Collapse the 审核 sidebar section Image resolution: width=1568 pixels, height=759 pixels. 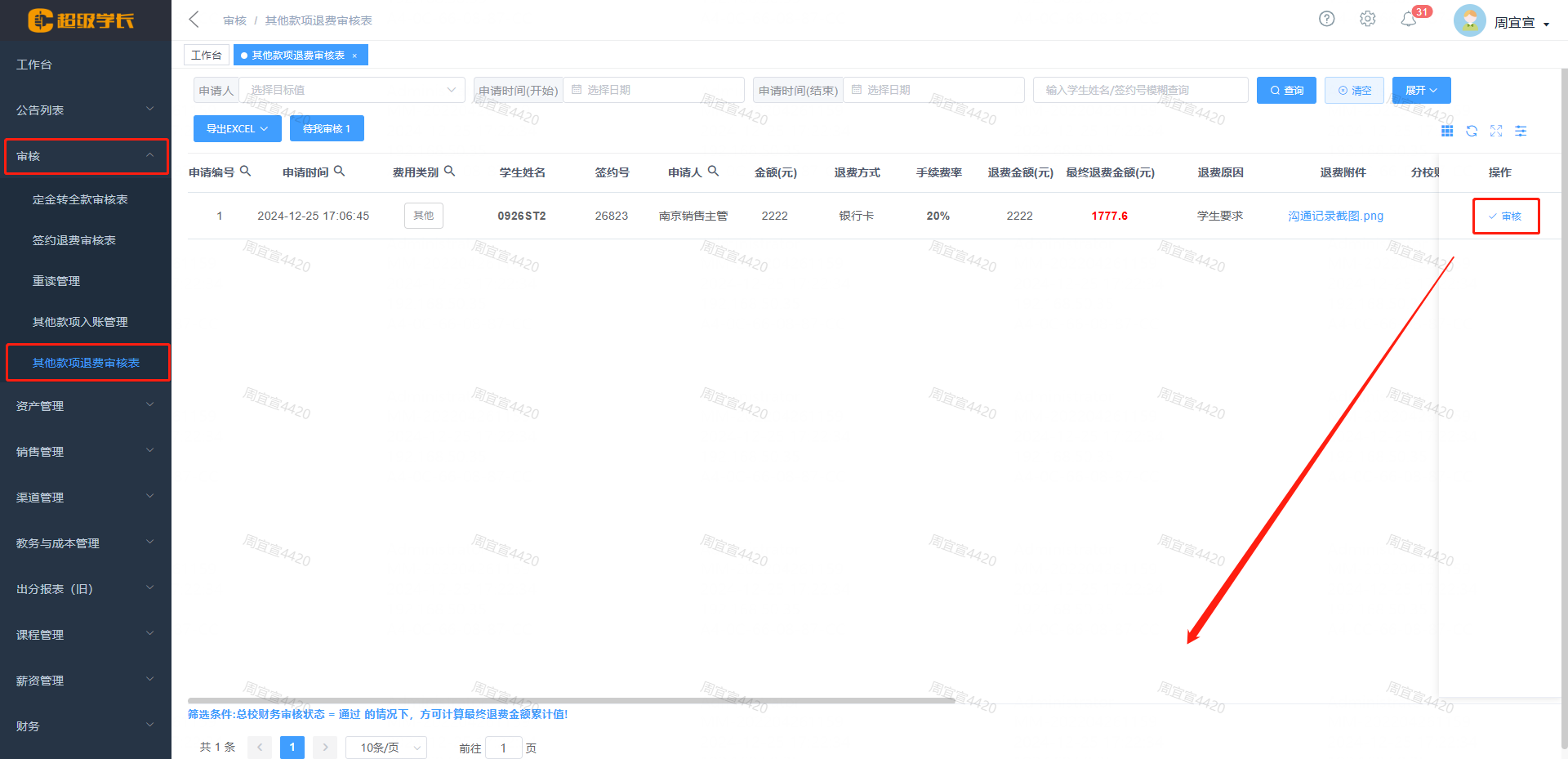(x=85, y=156)
